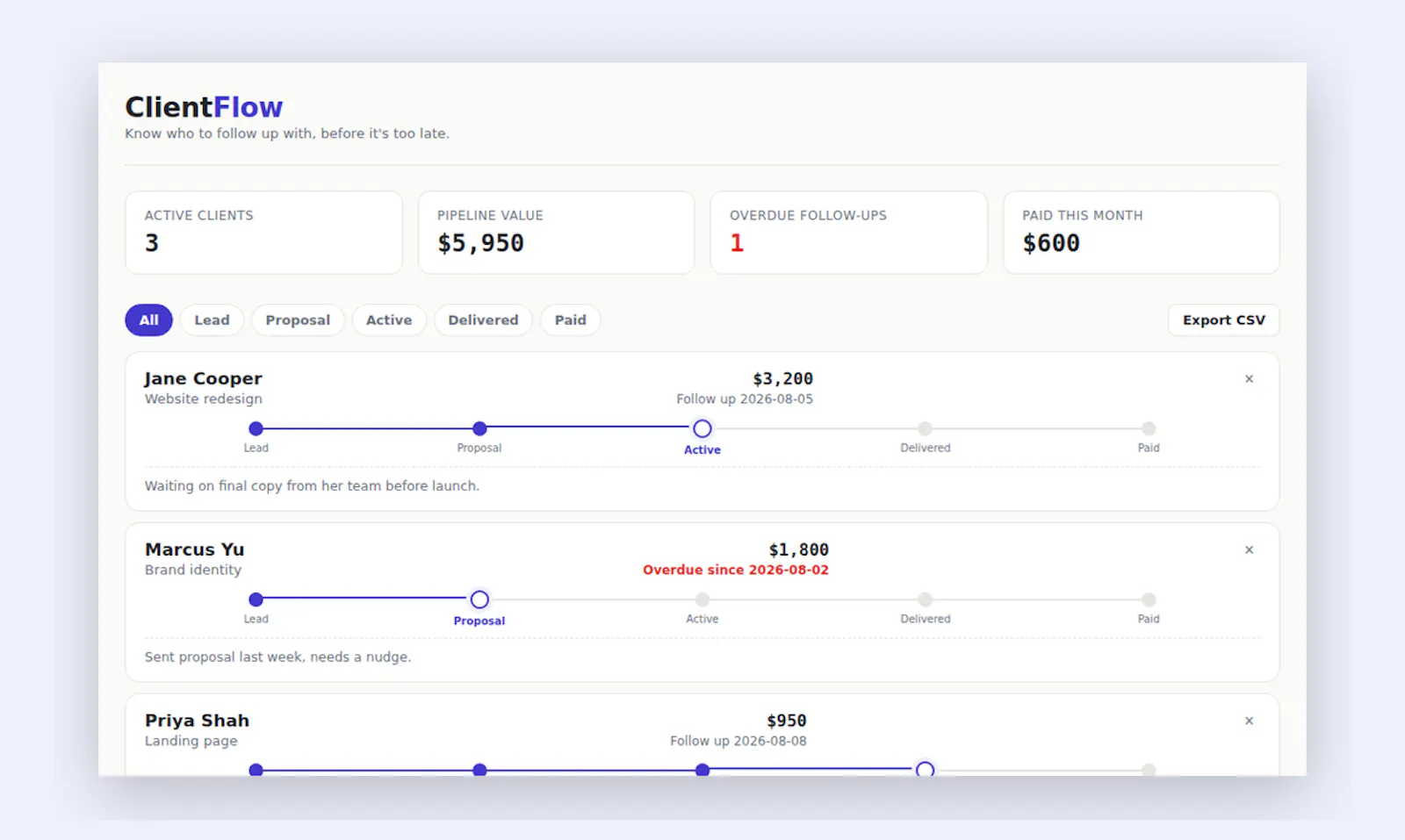1405x840 pixels.
Task: Click 'Overdue since 2026-08-02' warning text
Action: pos(736,571)
